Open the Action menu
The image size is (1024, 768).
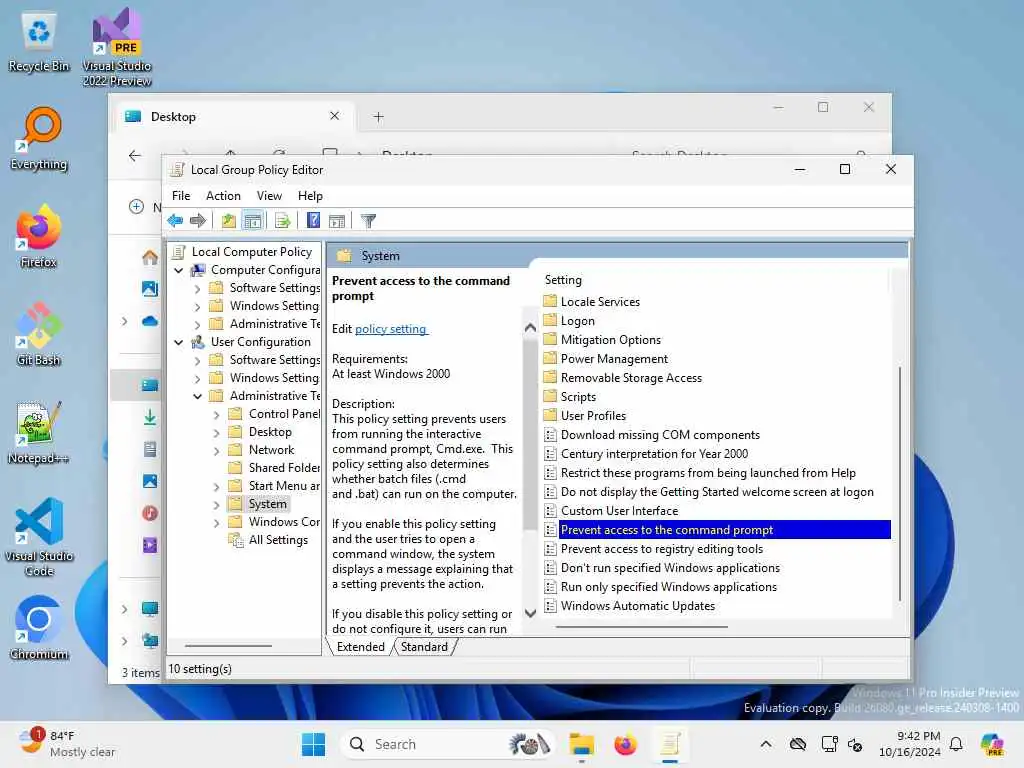point(223,196)
